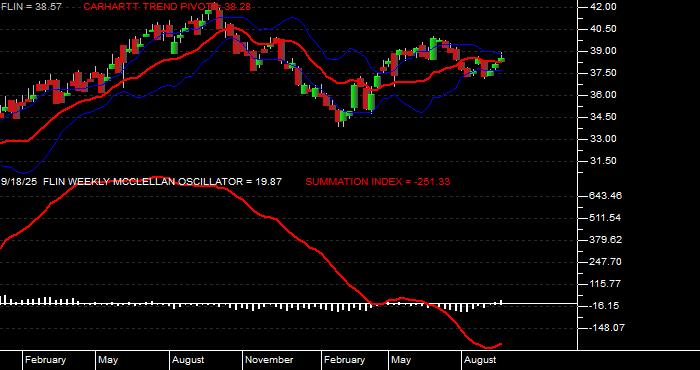Click the first August label on time axis

pyautogui.click(x=188, y=360)
